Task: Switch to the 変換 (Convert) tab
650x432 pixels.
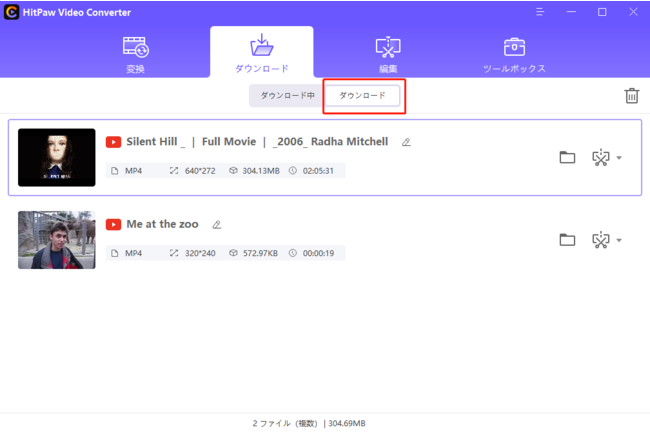Action: click(x=136, y=54)
